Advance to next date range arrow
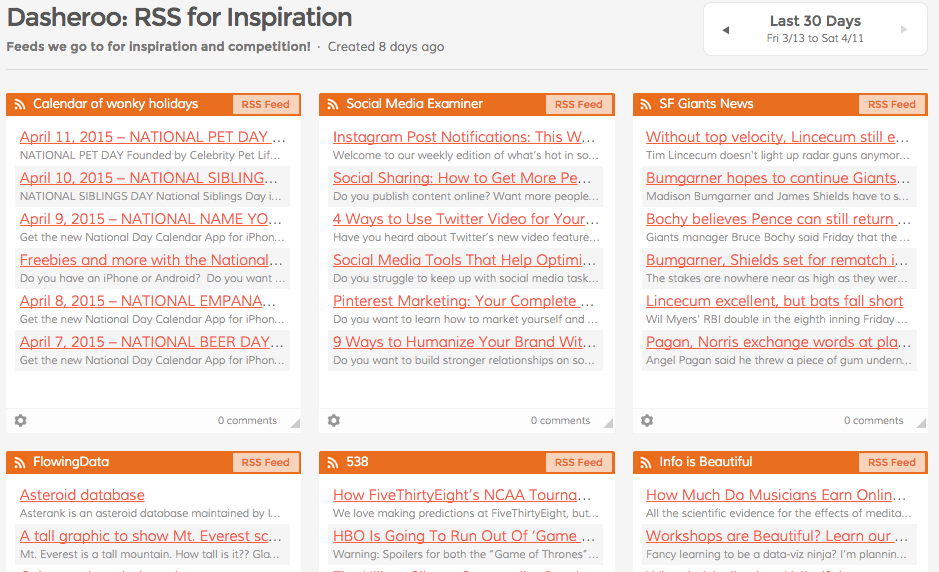 click(904, 30)
